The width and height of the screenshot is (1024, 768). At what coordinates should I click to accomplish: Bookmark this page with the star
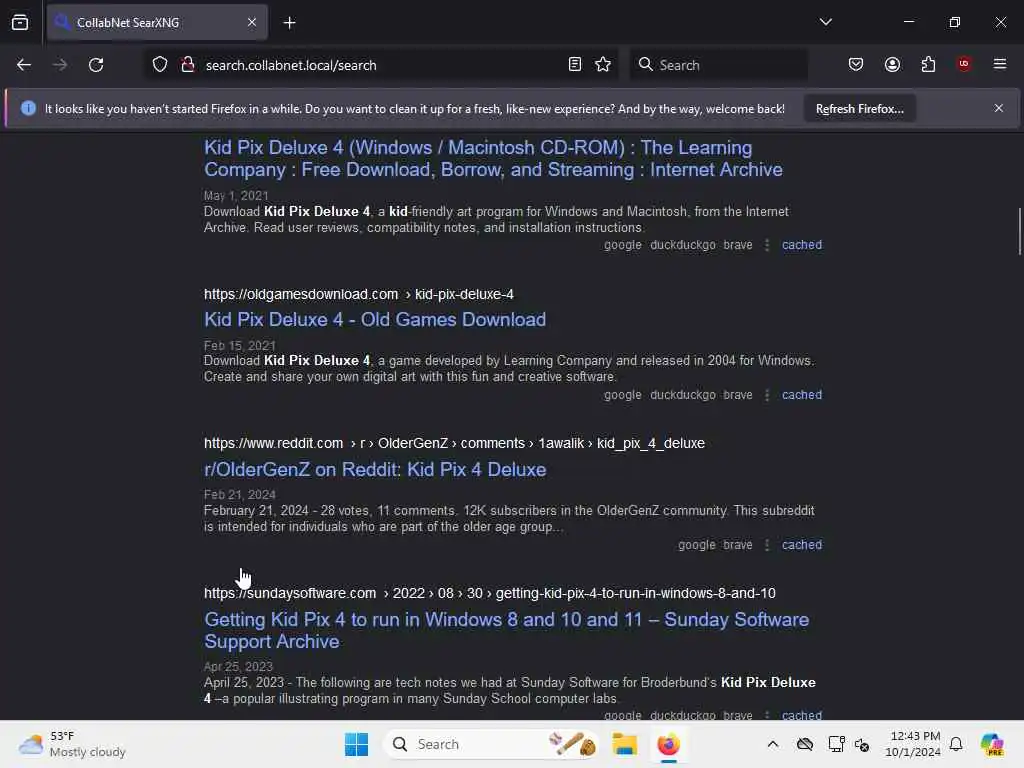603,65
